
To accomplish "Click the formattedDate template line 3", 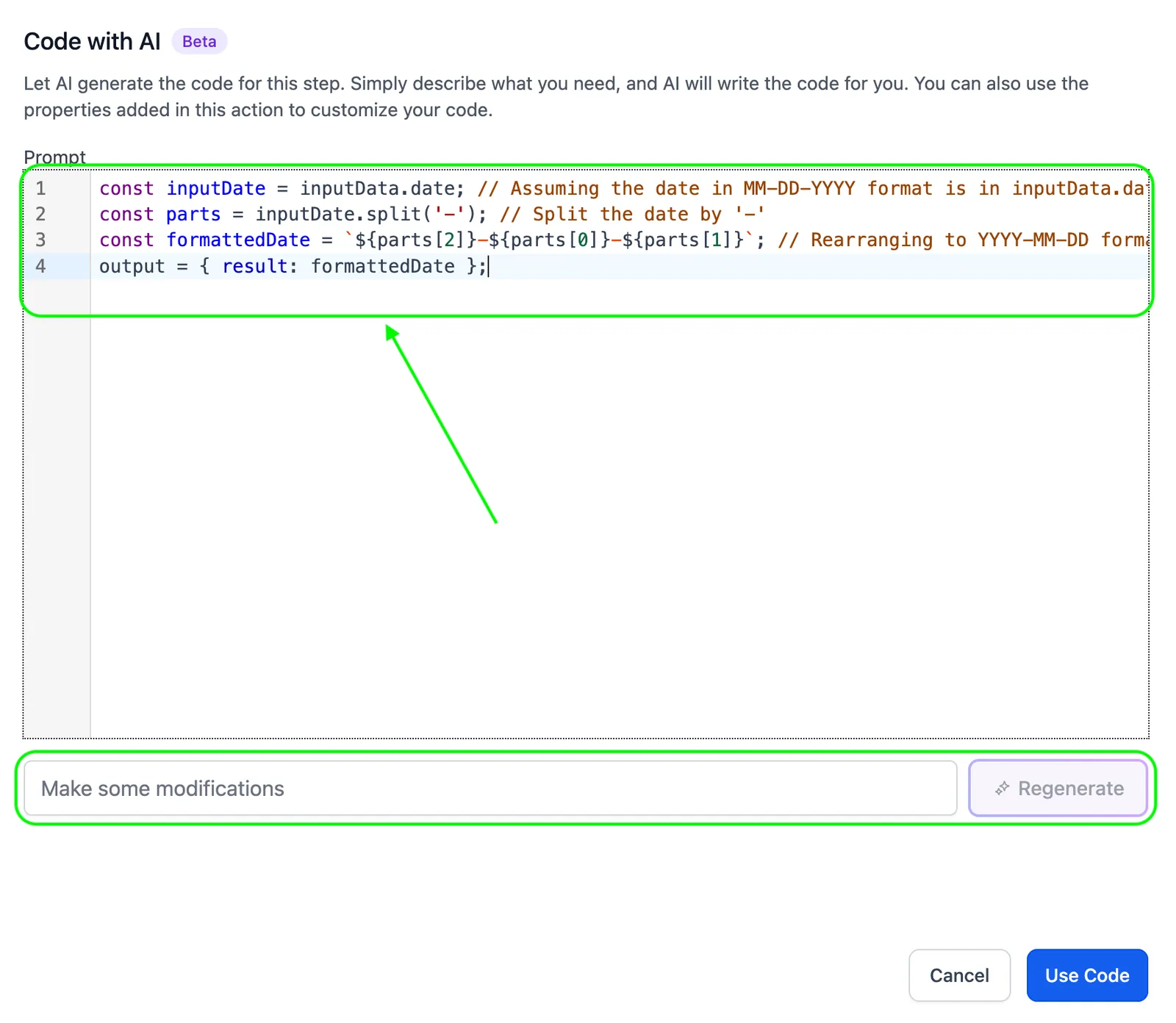I will pos(623,240).
